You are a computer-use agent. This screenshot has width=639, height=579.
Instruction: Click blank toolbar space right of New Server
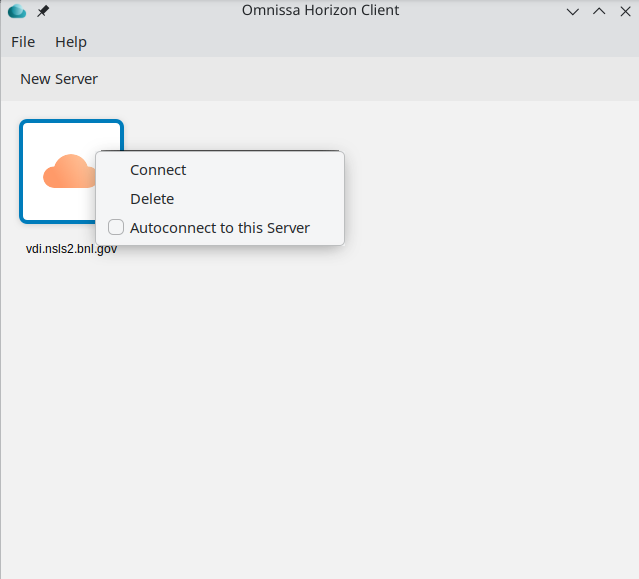(350, 79)
